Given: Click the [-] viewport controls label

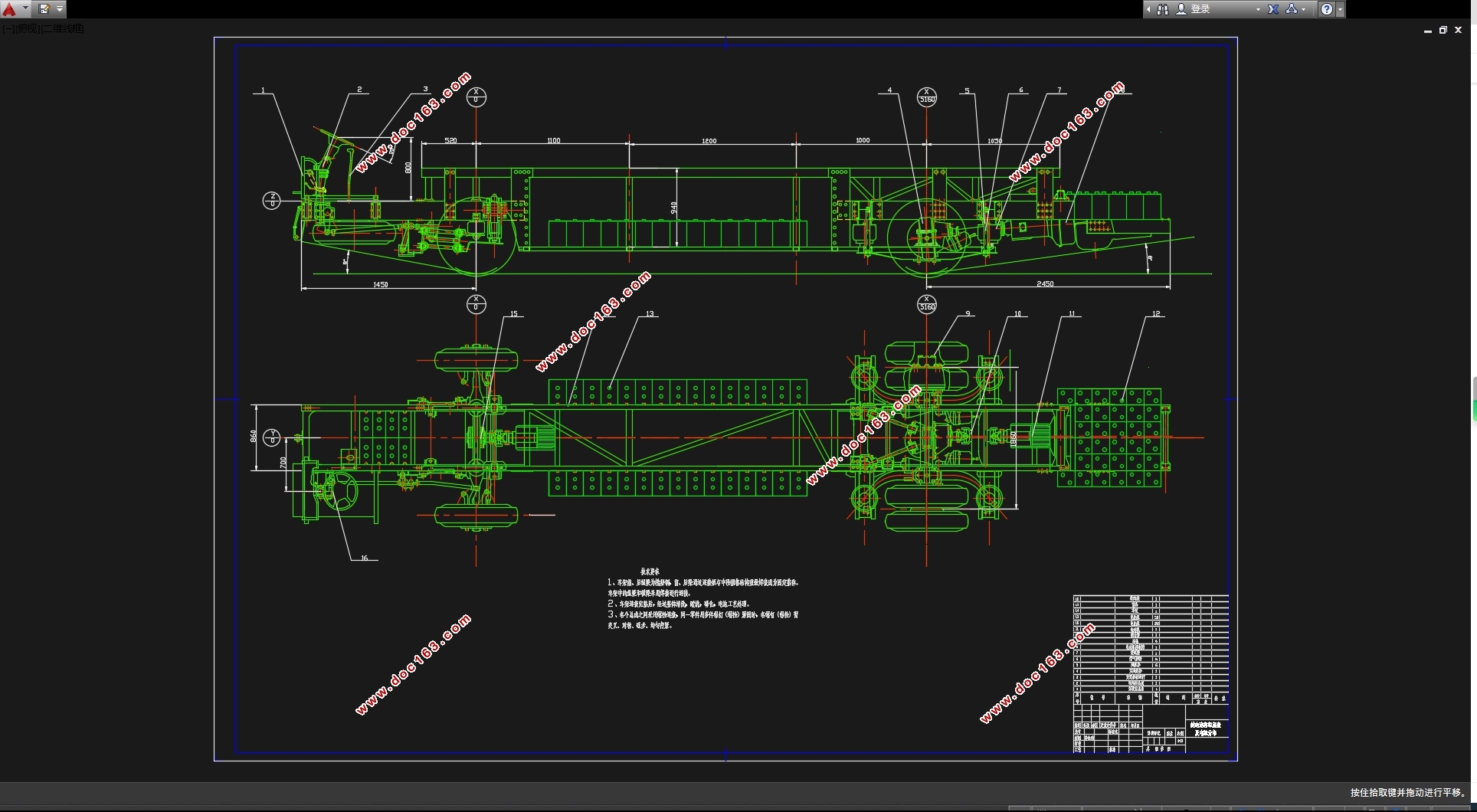Looking at the screenshot, I should pos(8,29).
